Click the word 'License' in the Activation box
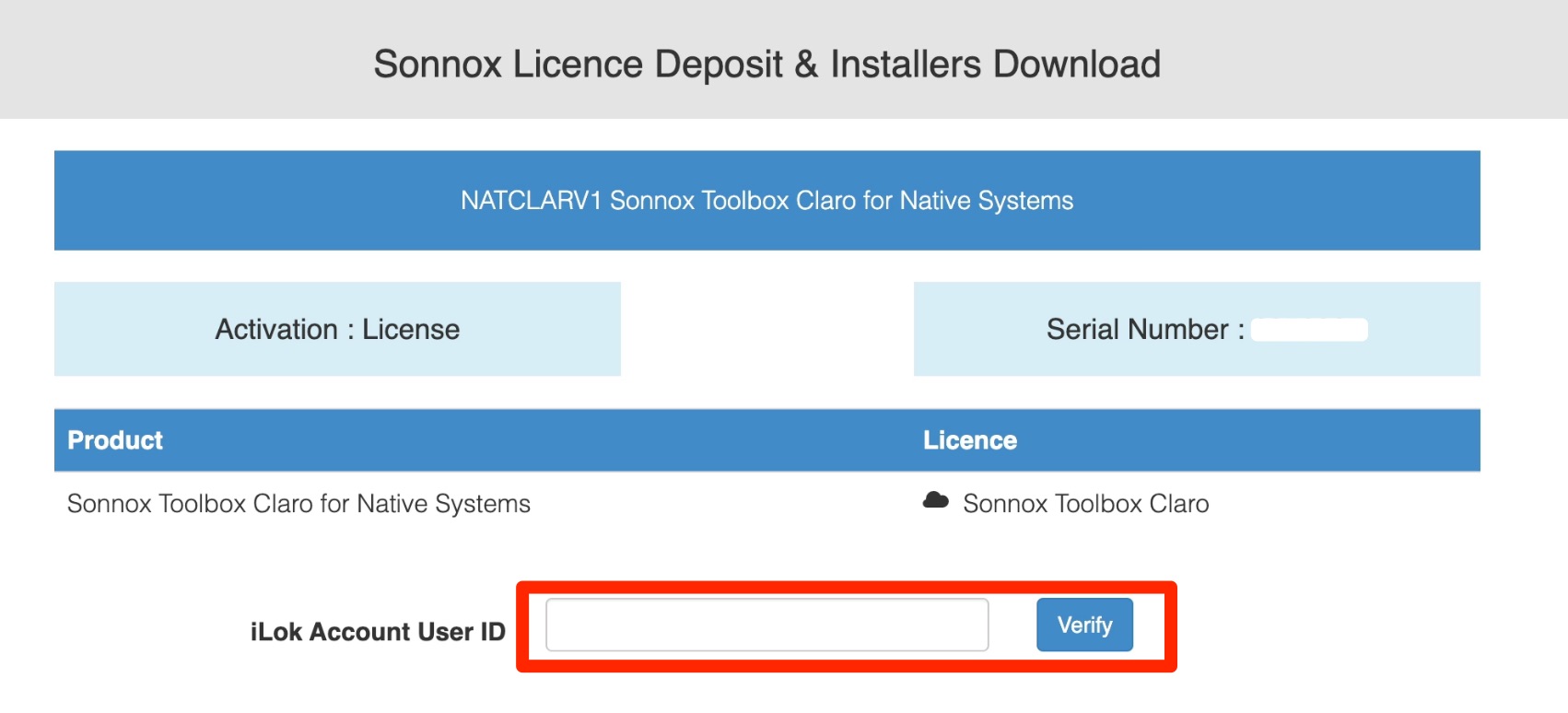Image resolution: width=1568 pixels, height=713 pixels. (x=411, y=329)
